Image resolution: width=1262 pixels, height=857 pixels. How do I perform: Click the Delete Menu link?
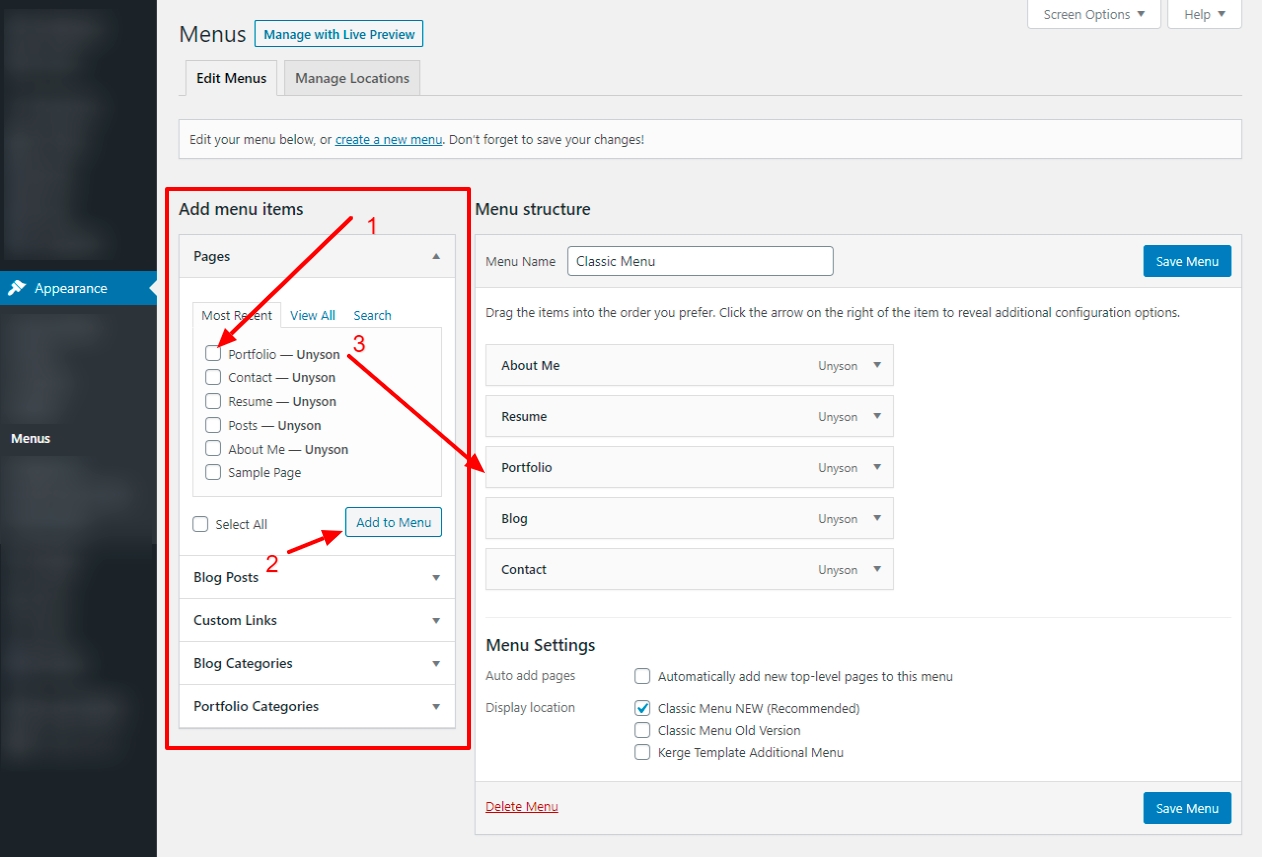tap(522, 807)
